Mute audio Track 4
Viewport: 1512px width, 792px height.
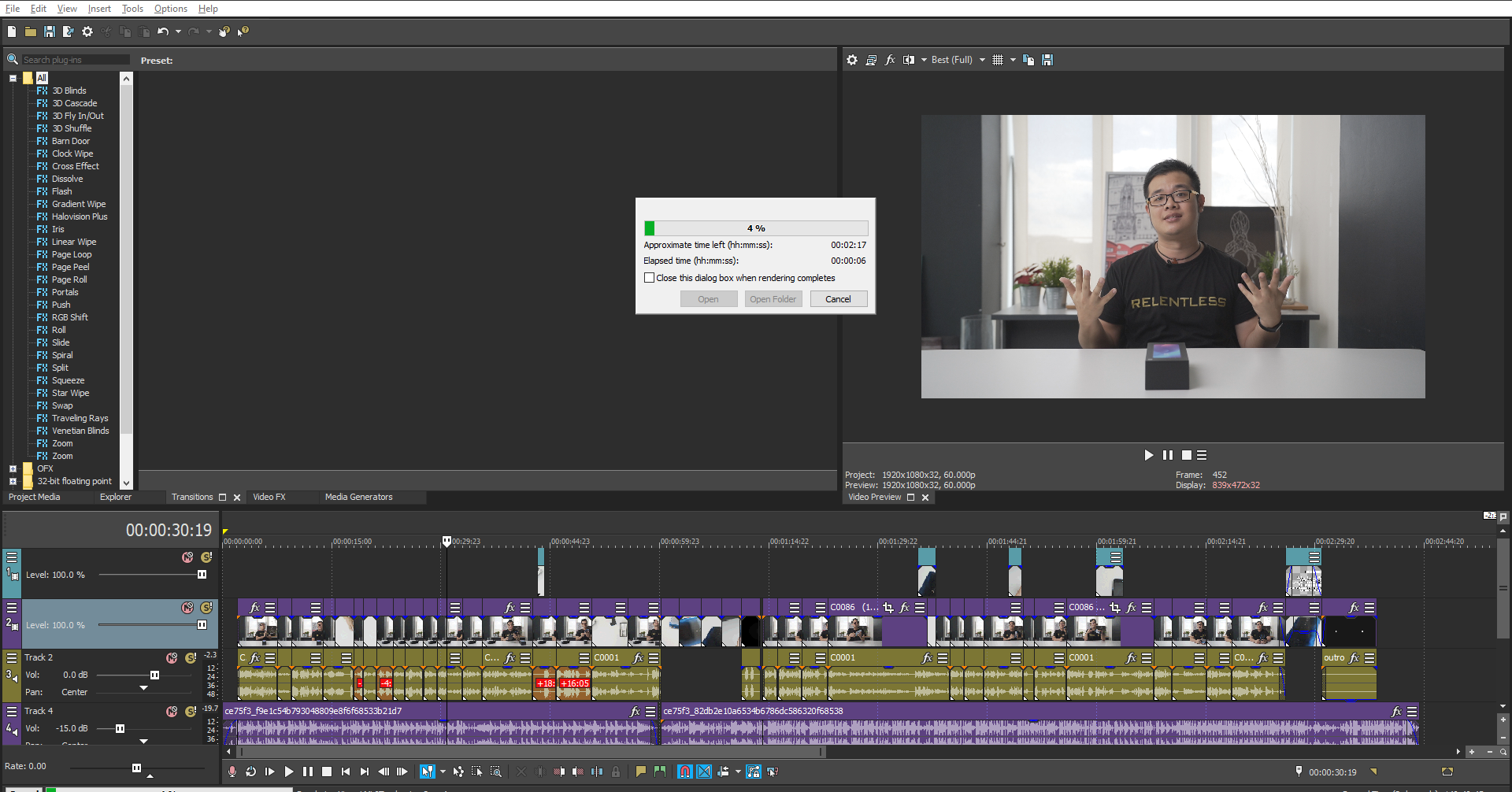point(172,711)
